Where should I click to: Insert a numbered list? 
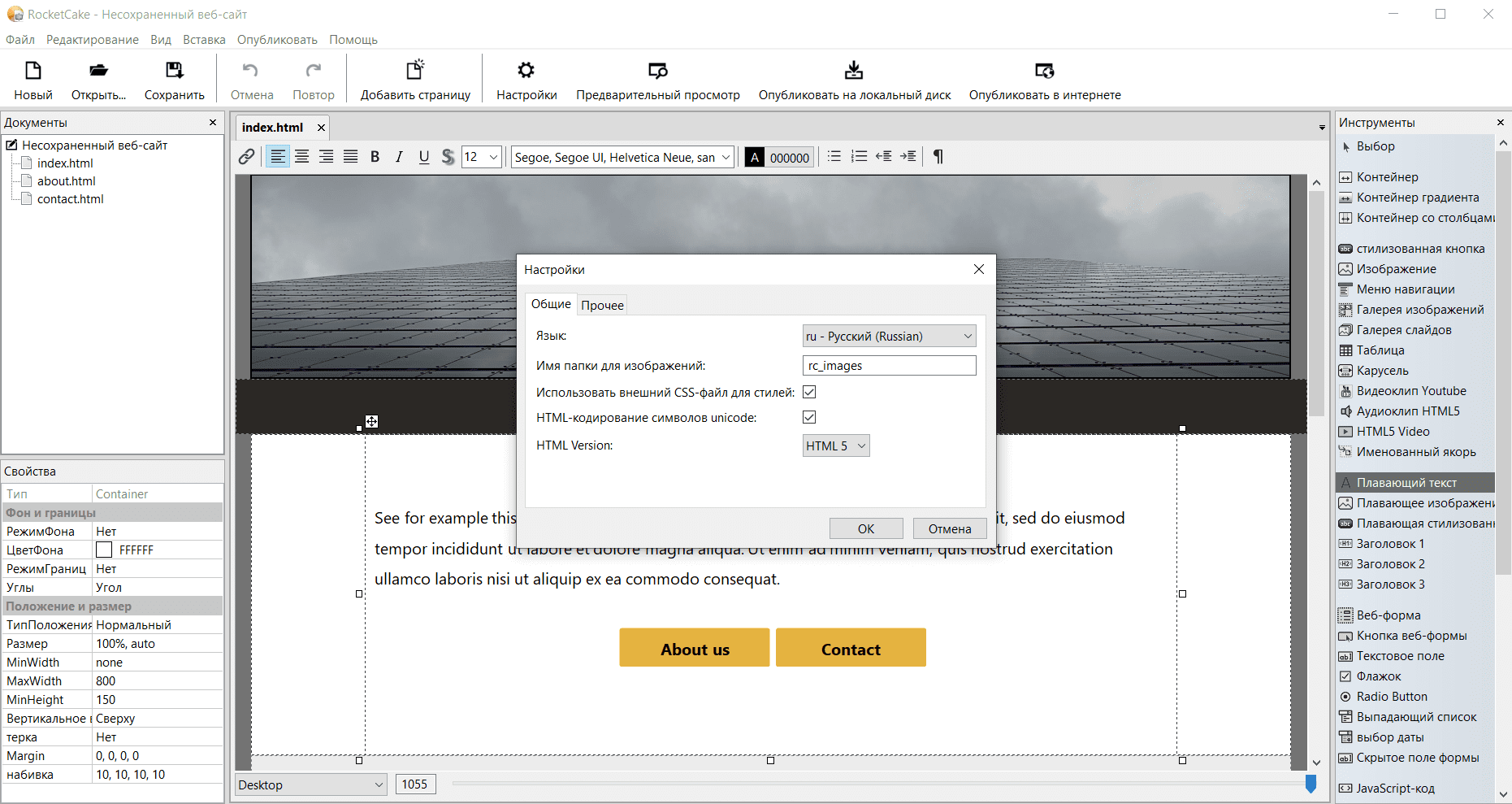859,156
